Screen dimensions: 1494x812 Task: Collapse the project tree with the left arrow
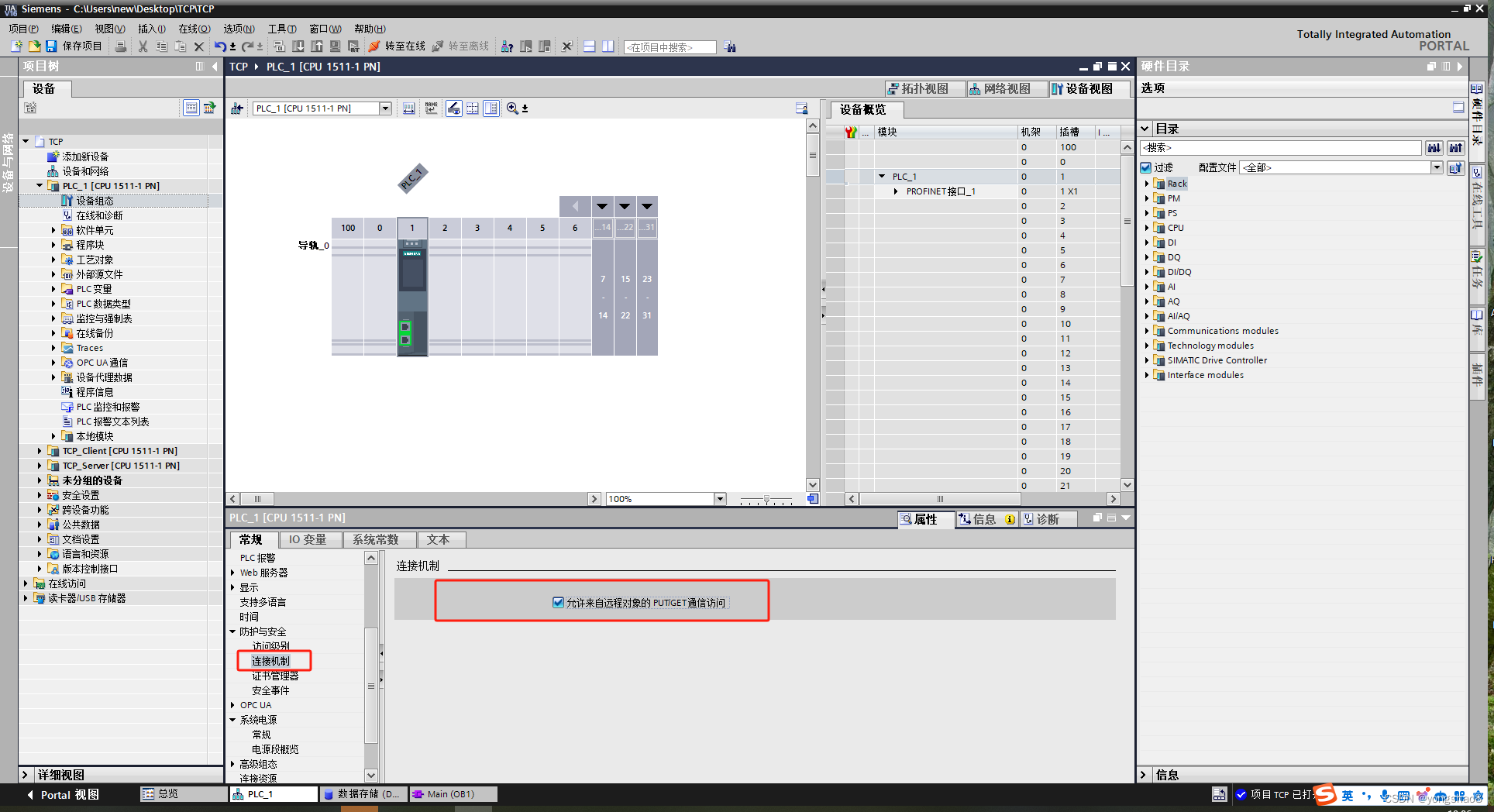tap(215, 67)
